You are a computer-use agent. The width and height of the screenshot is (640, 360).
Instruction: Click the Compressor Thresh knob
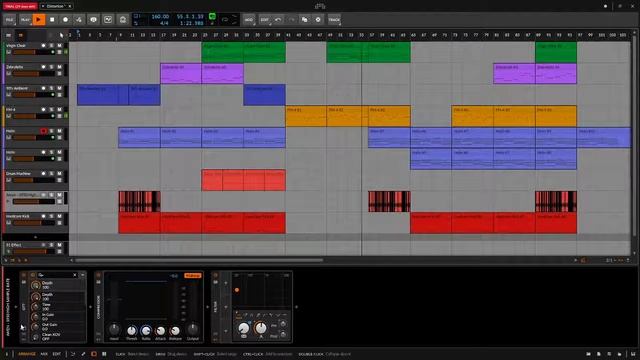coord(131,330)
